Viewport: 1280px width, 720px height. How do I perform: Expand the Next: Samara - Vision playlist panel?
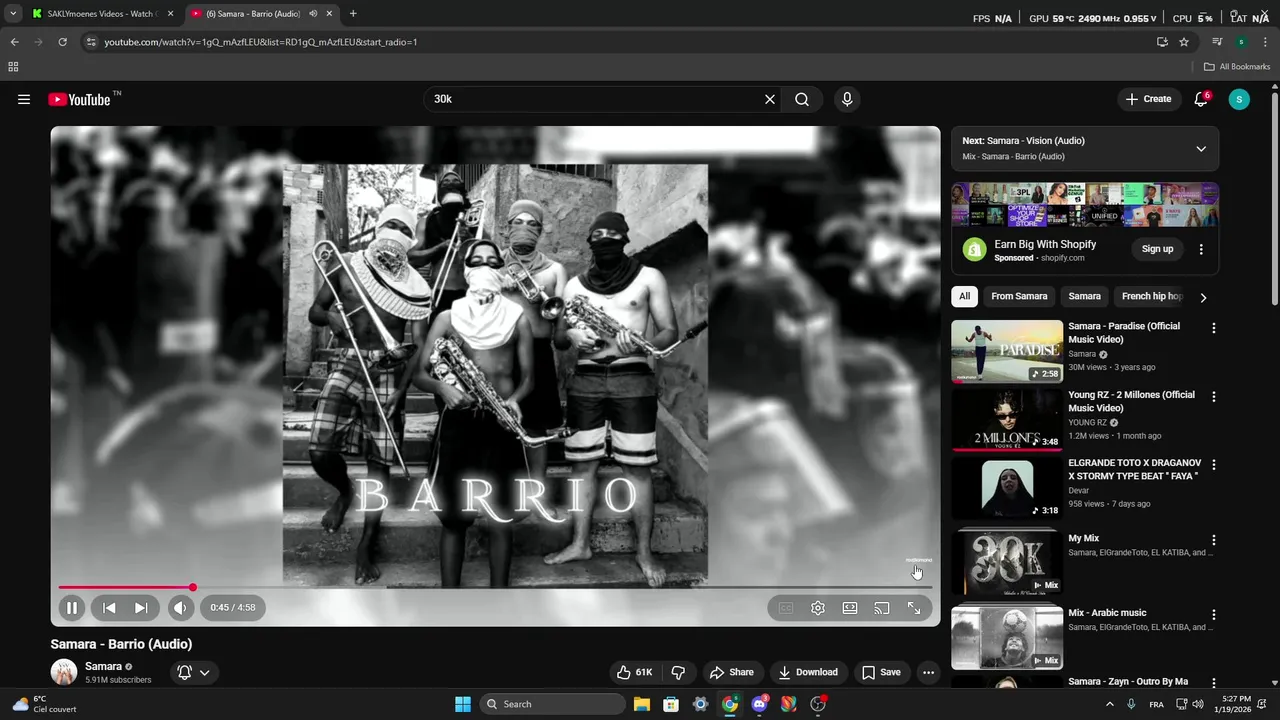tap(1201, 149)
